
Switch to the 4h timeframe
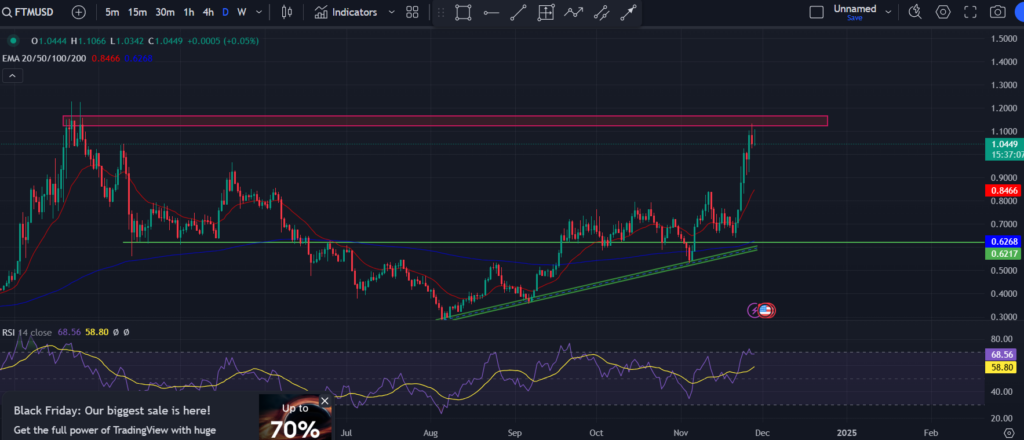tap(208, 12)
